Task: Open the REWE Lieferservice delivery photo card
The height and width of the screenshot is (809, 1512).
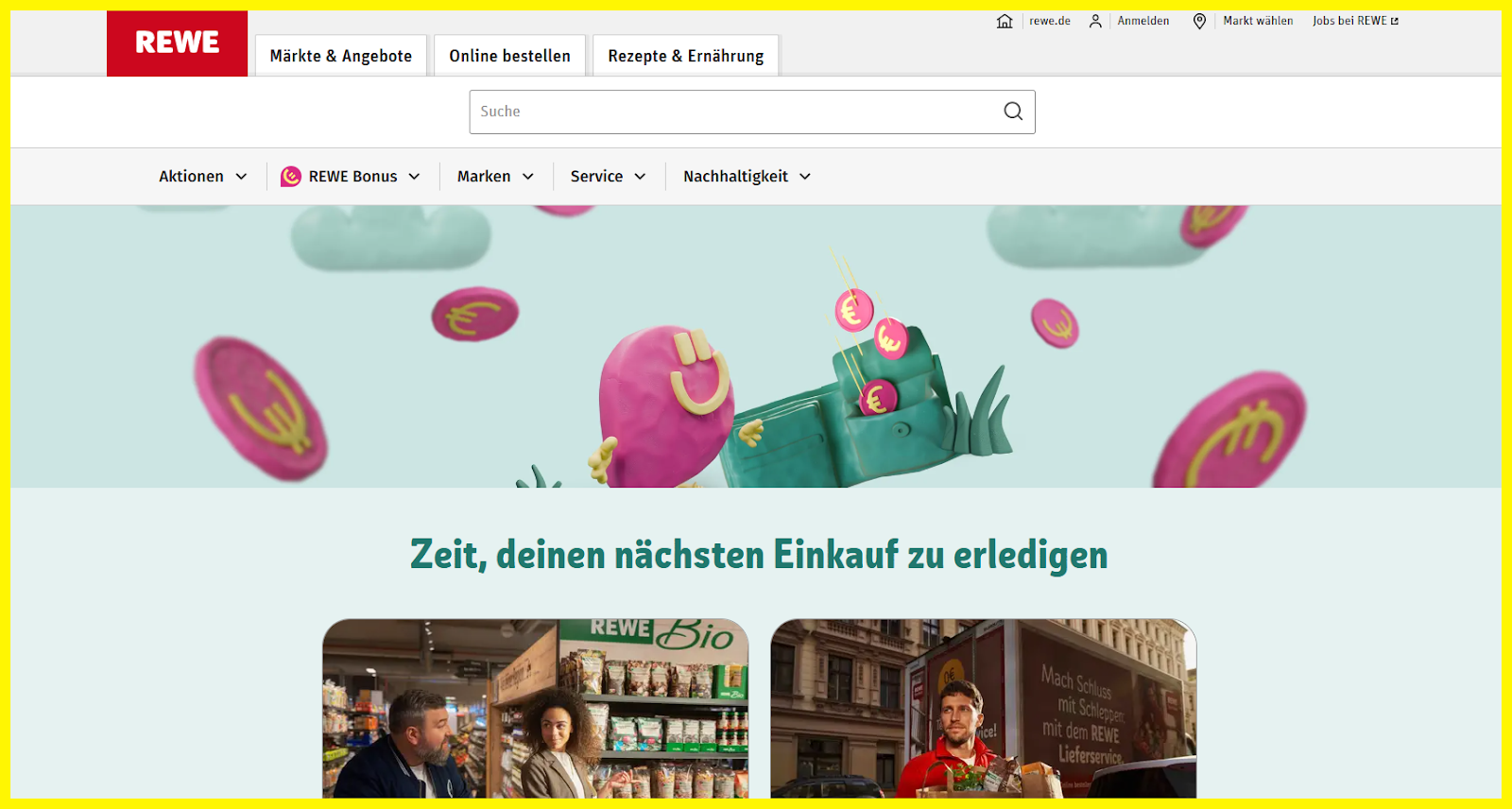Action: pyautogui.click(x=984, y=709)
